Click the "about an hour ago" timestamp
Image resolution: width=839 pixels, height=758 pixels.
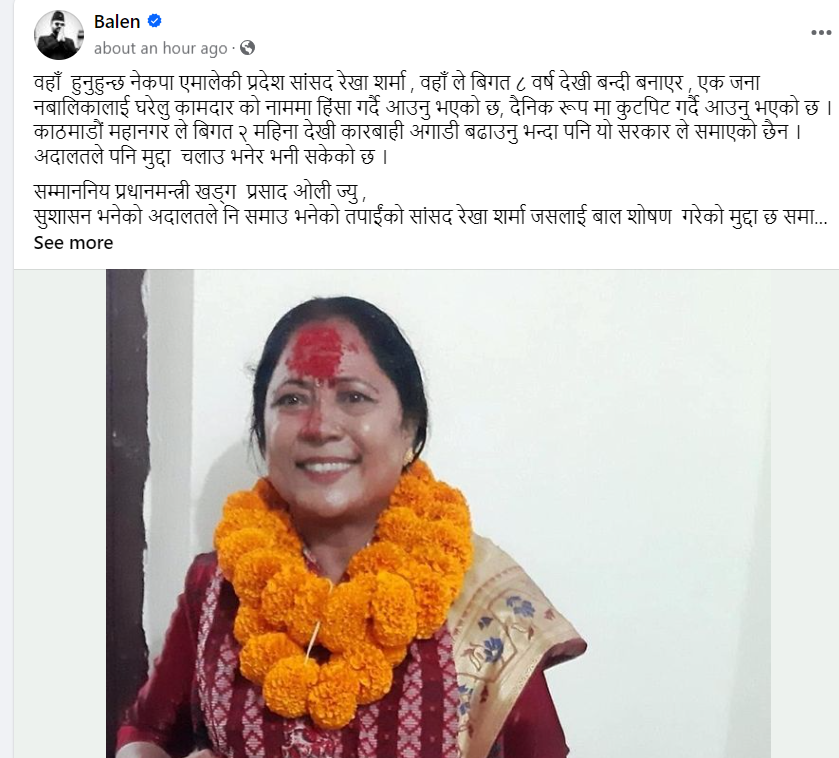(161, 49)
